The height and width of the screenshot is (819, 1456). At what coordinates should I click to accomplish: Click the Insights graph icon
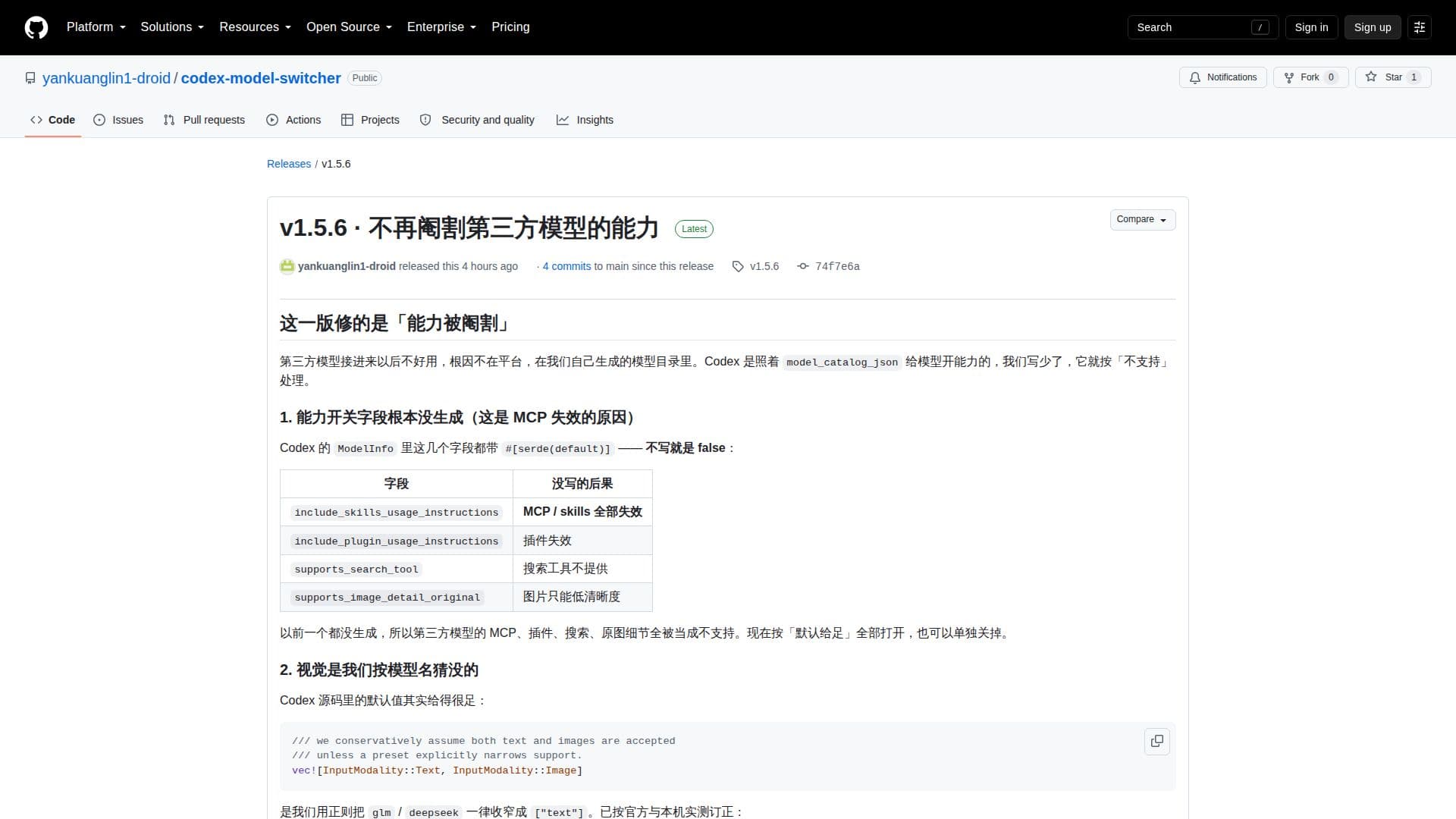tap(563, 120)
